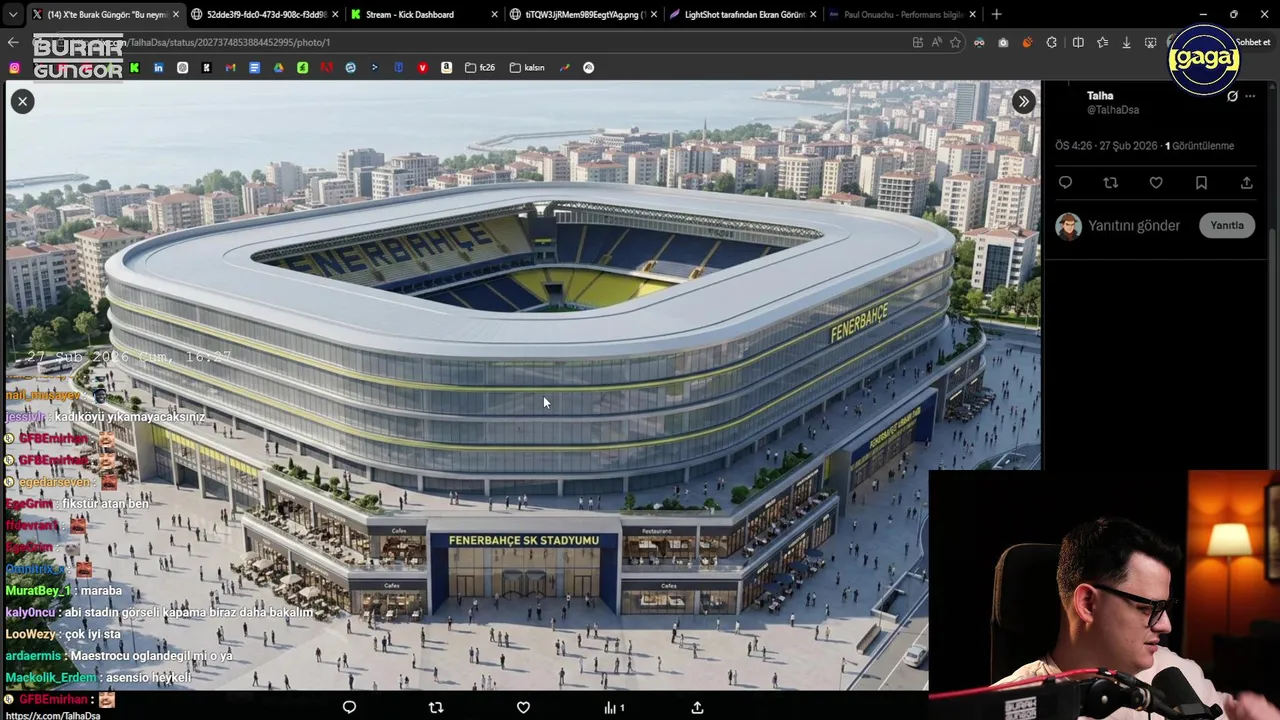Click the retweet icon below the photo

click(x=436, y=707)
